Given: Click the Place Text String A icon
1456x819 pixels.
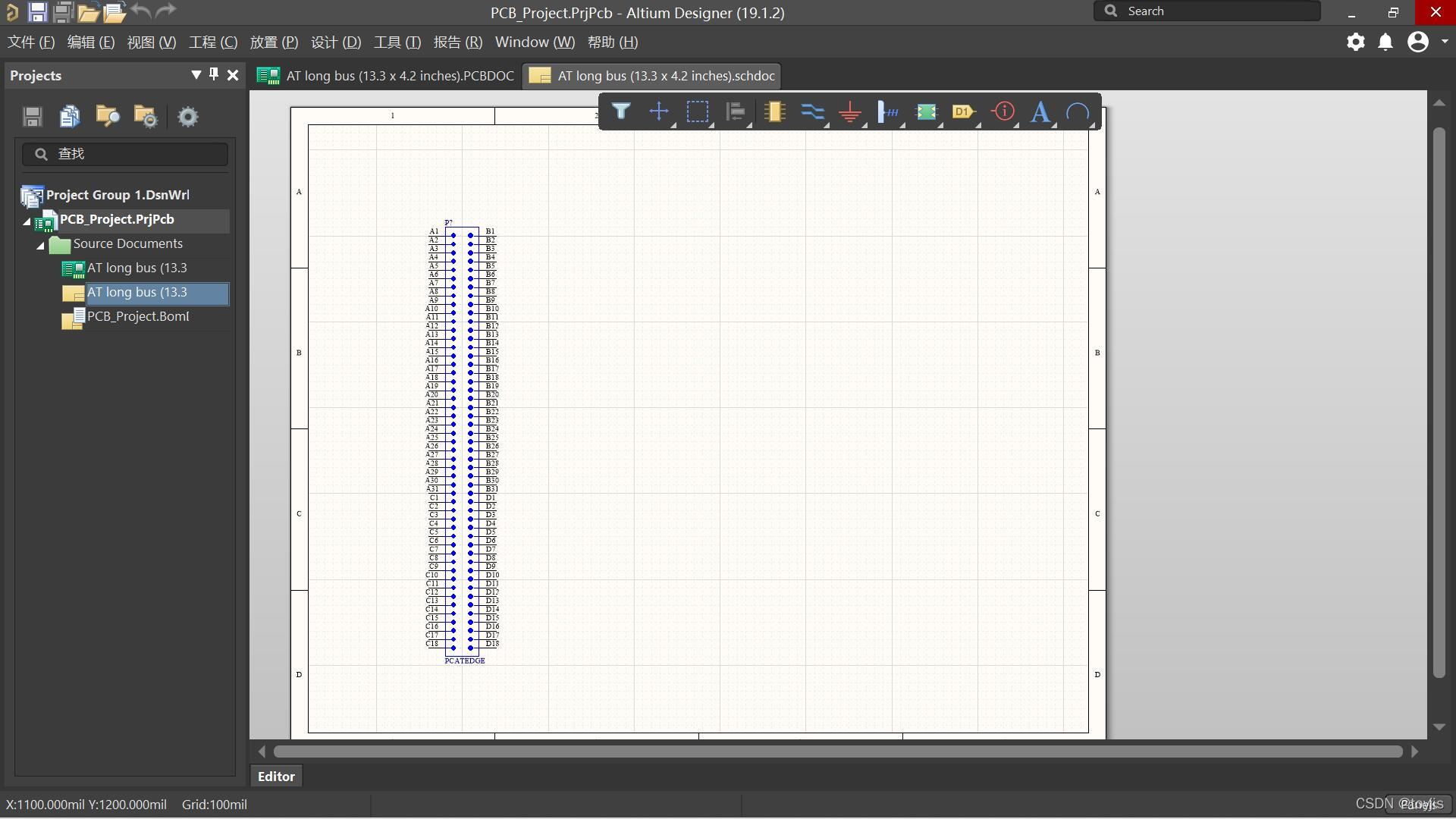Looking at the screenshot, I should click(1040, 112).
